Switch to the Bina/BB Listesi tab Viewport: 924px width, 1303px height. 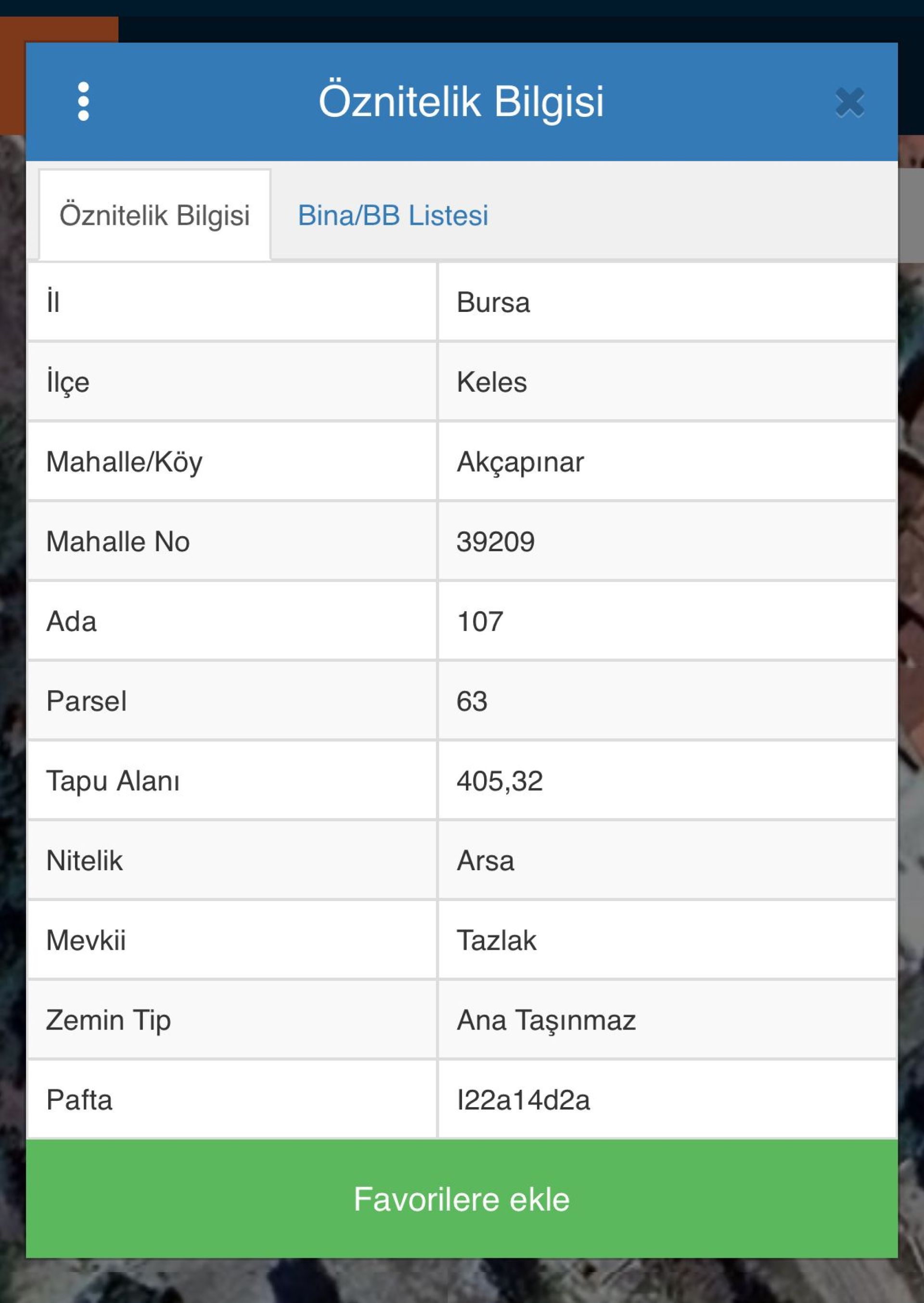[393, 216]
